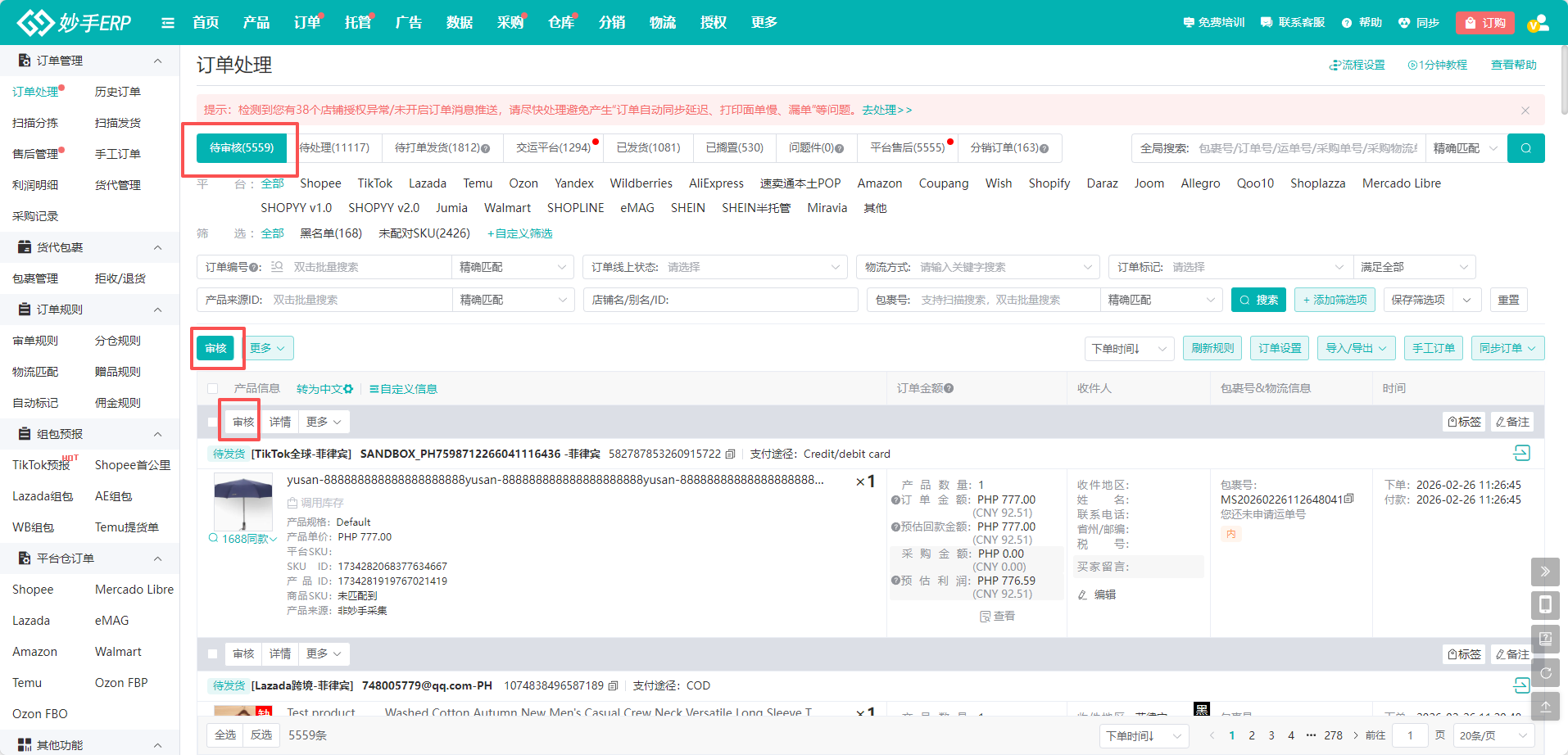
Task: Click the user avatar icon at top right
Action: 1538,23
